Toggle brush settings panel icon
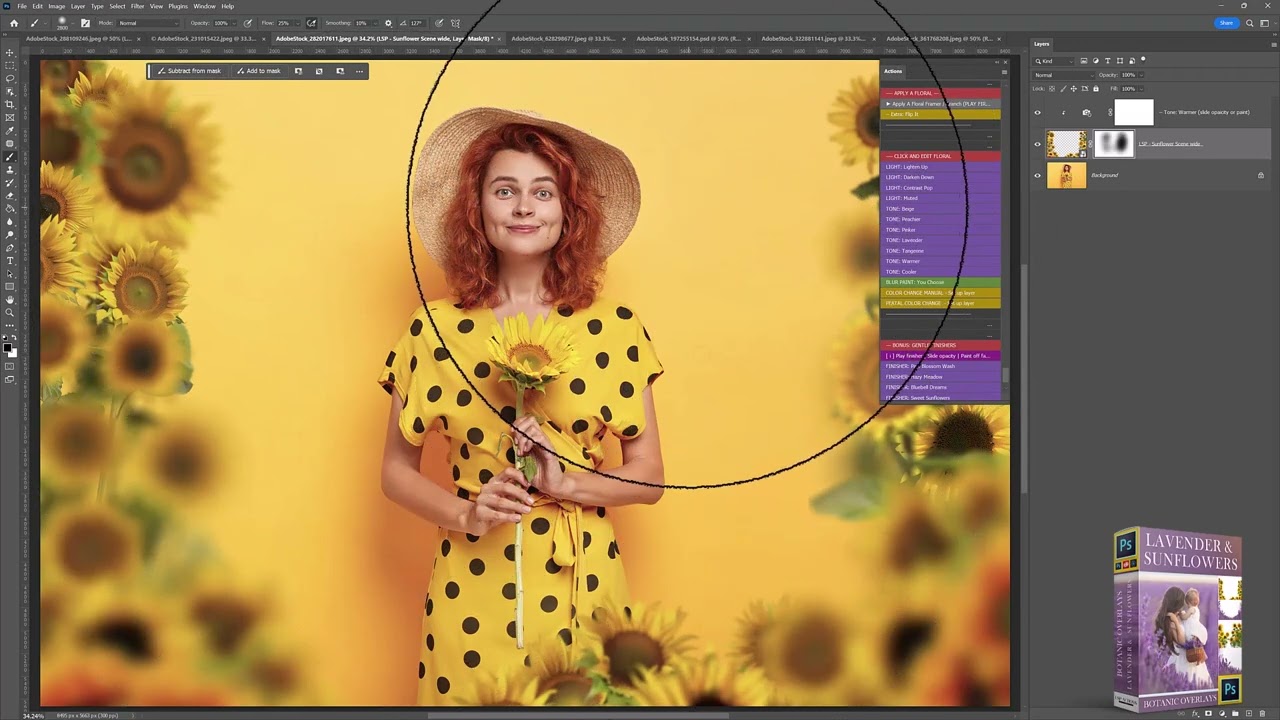The height and width of the screenshot is (720, 1280). (x=85, y=23)
